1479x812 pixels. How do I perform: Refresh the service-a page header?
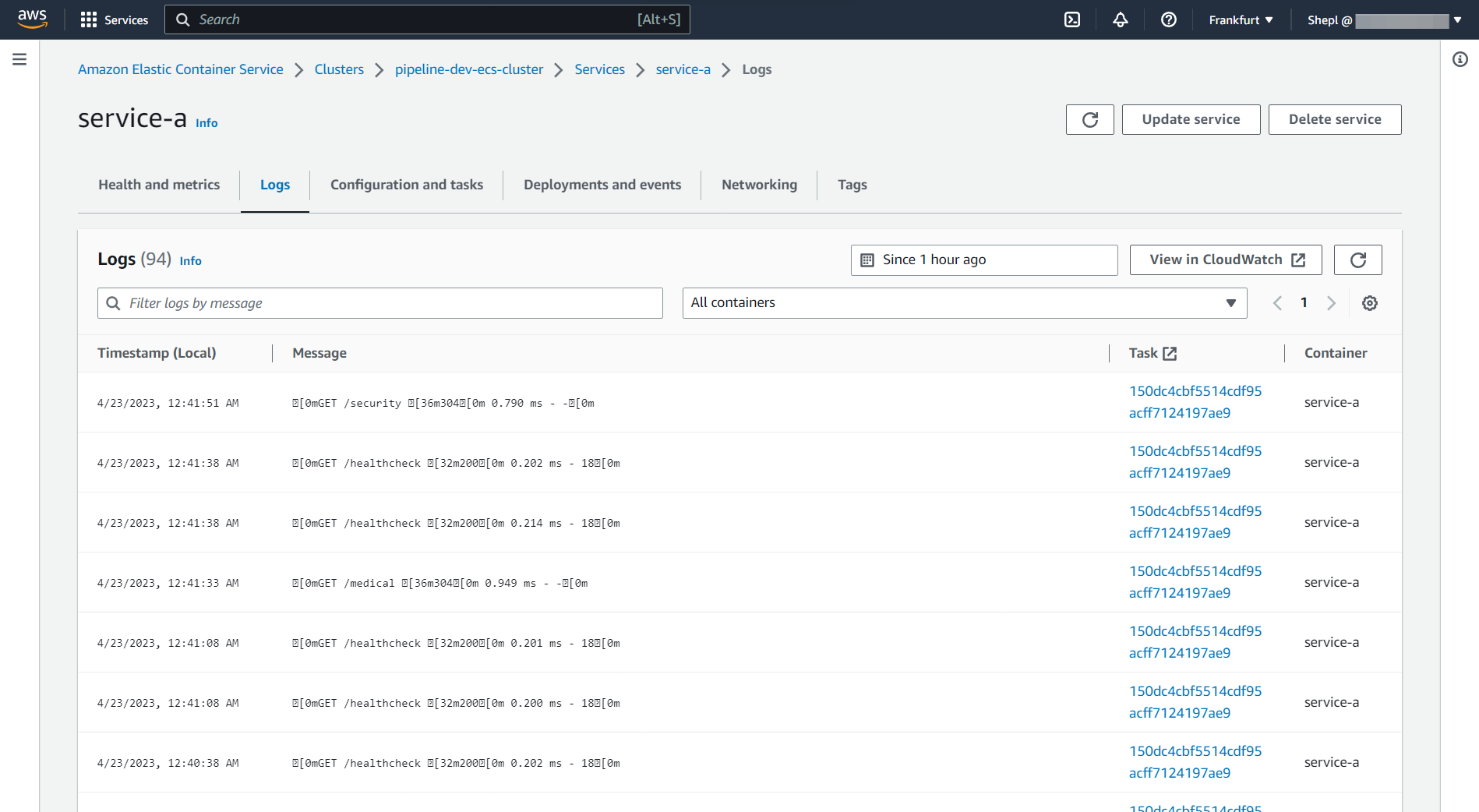(1089, 119)
